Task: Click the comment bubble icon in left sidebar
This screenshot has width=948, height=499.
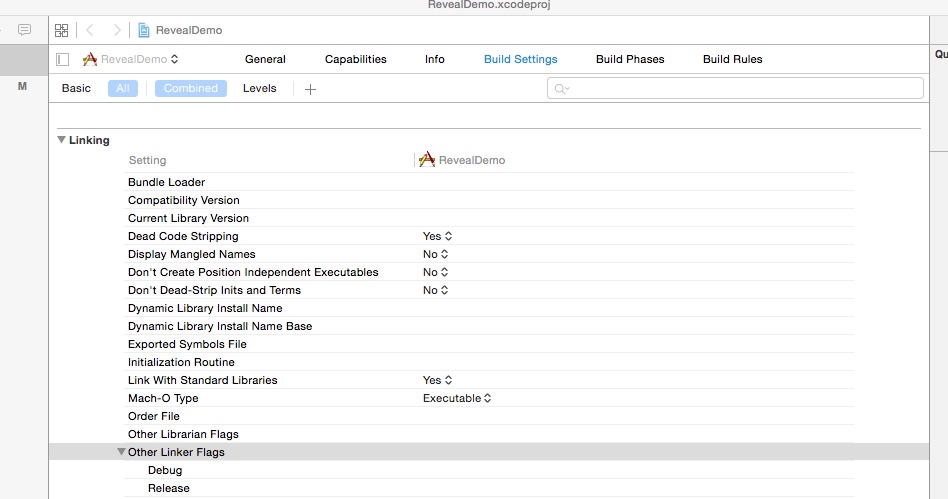Action: (x=24, y=30)
